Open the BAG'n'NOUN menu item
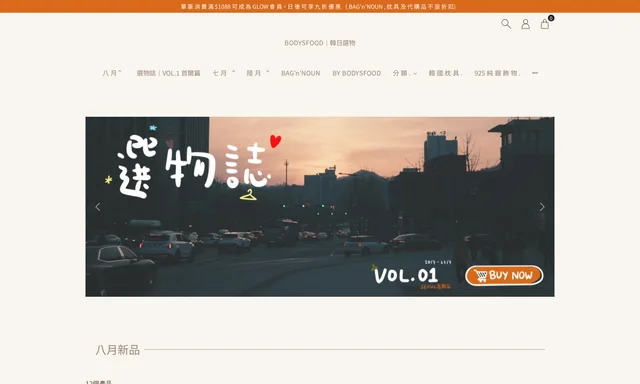 tap(300, 73)
